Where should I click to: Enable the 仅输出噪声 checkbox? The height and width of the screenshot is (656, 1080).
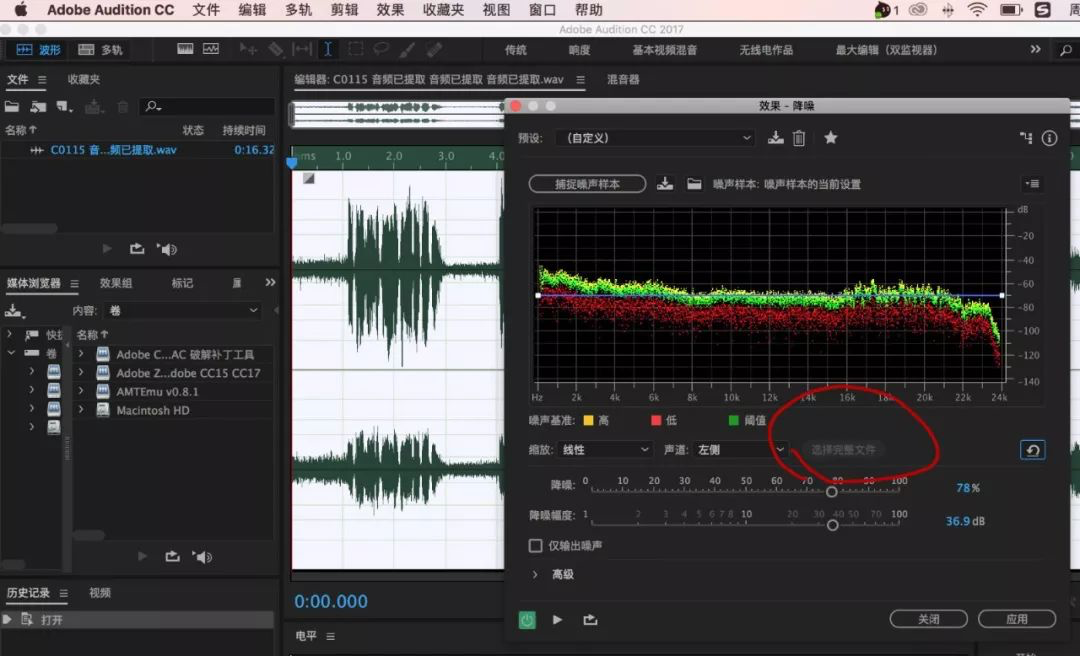(535, 546)
